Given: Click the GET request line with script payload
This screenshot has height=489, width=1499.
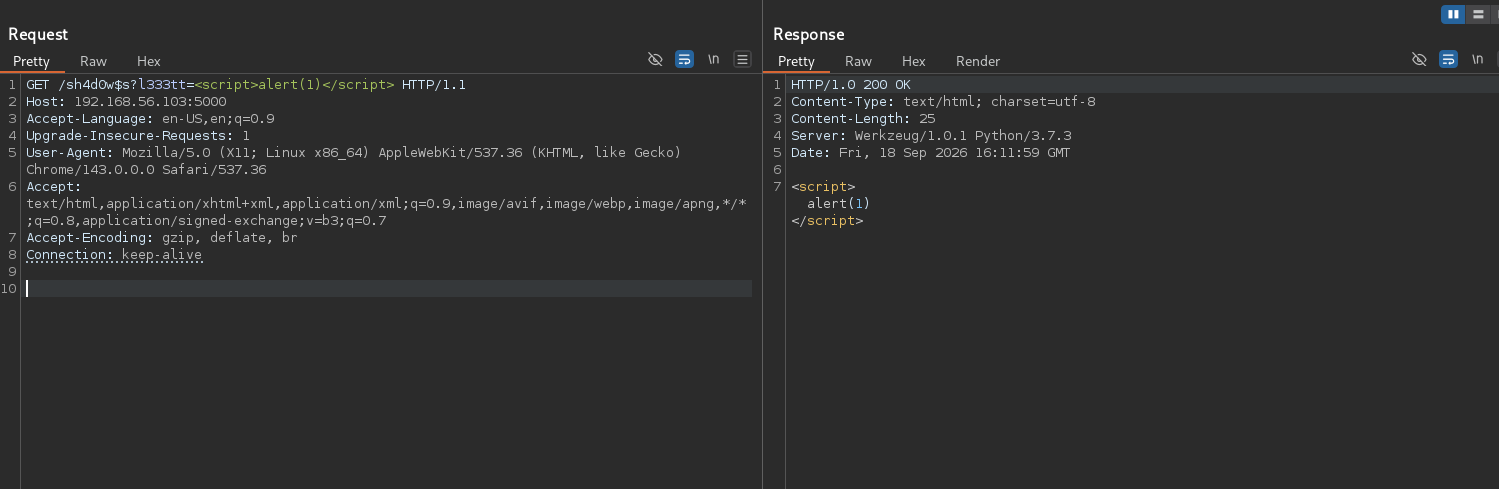Looking at the screenshot, I should coord(246,85).
